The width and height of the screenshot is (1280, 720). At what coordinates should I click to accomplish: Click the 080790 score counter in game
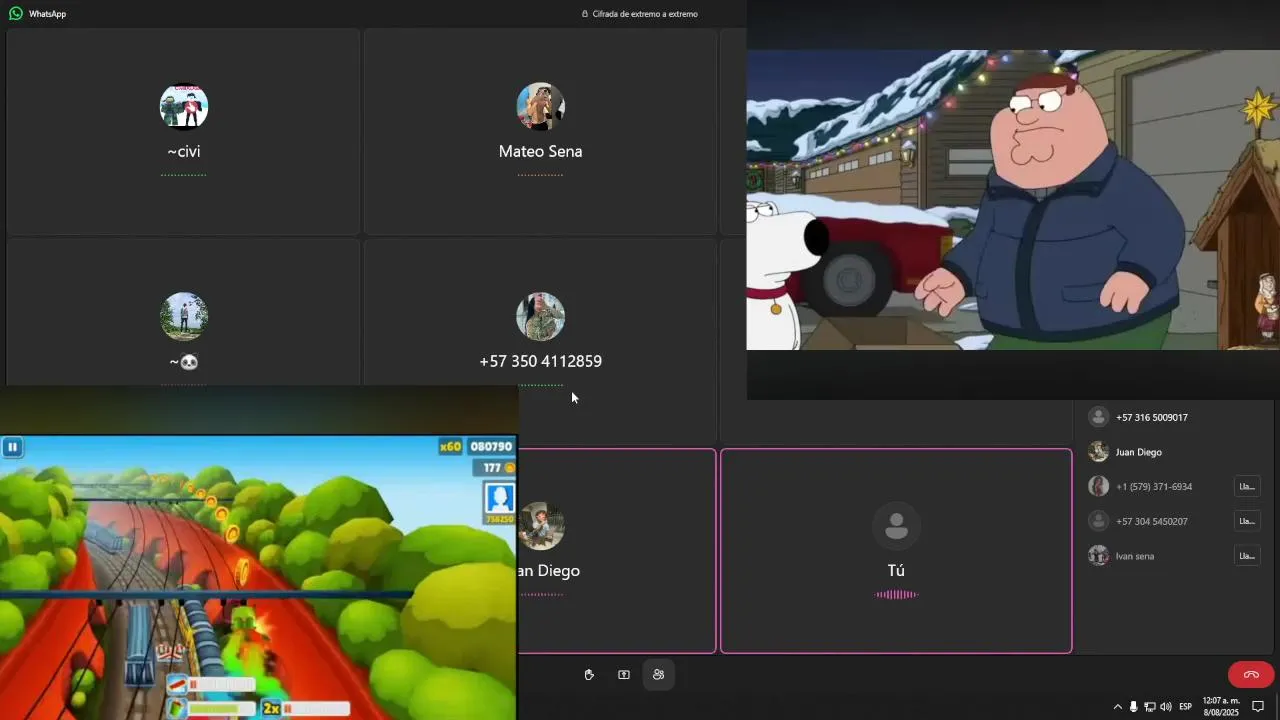click(491, 447)
